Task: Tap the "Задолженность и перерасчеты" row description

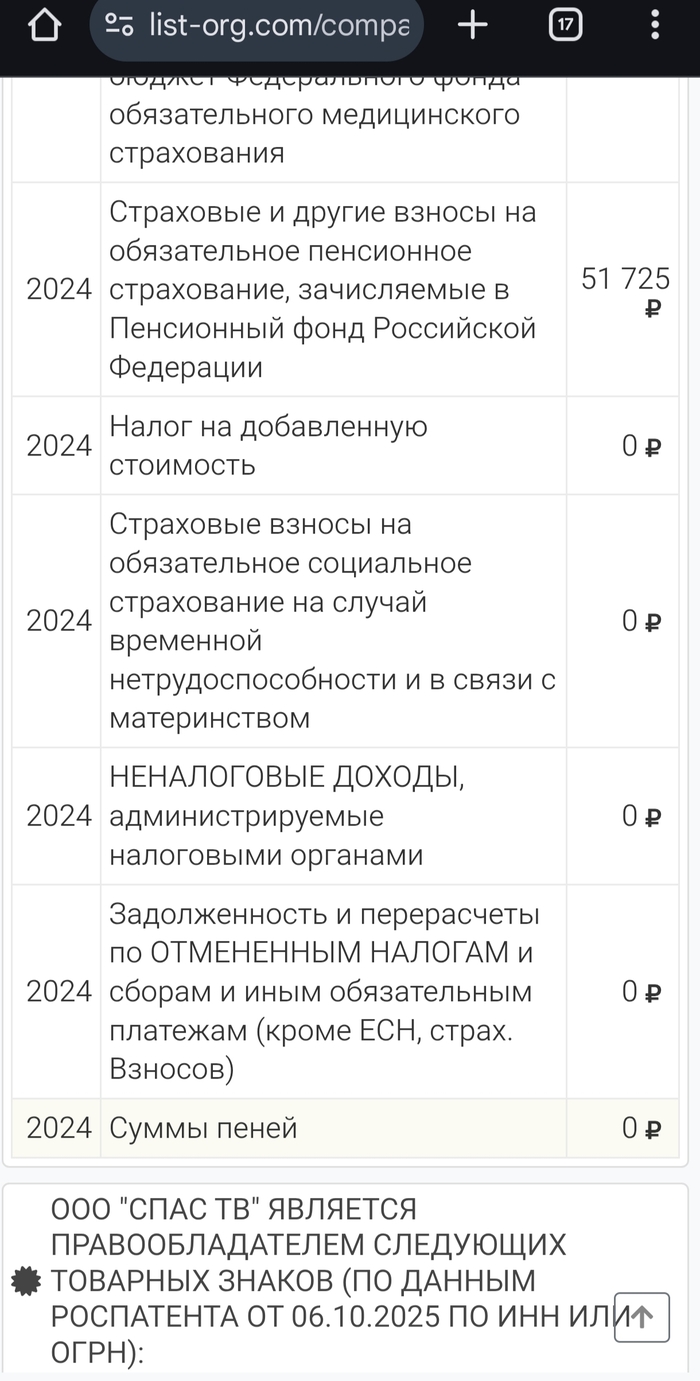Action: pyautogui.click(x=324, y=992)
